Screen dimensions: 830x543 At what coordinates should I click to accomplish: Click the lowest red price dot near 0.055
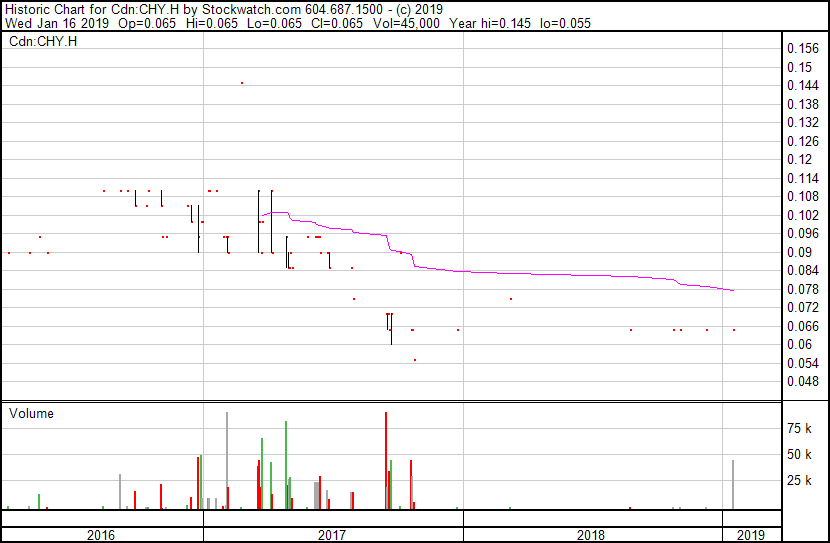coord(415,359)
